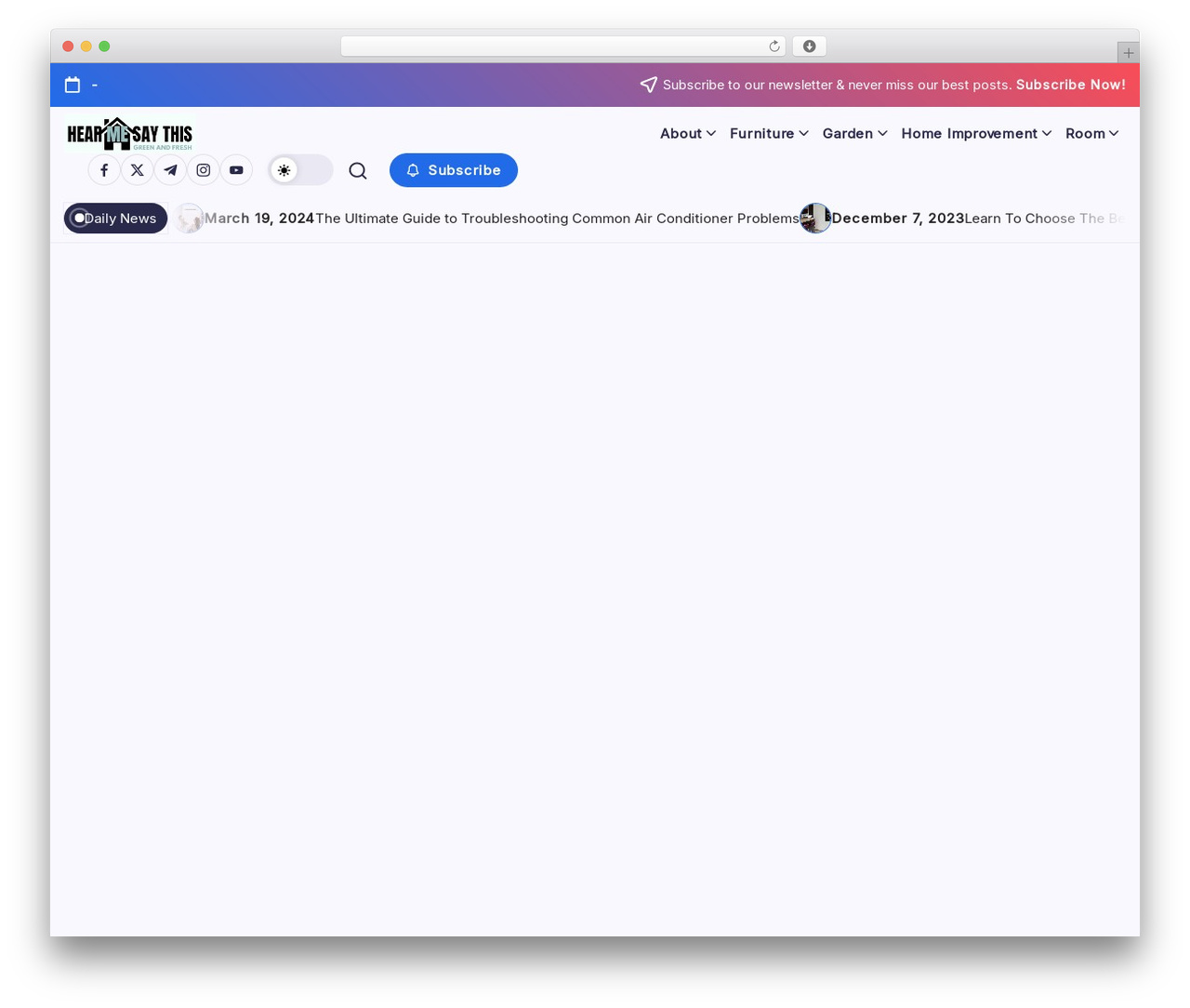The width and height of the screenshot is (1190, 1008).
Task: Expand the About menu dropdown
Action: pos(688,133)
